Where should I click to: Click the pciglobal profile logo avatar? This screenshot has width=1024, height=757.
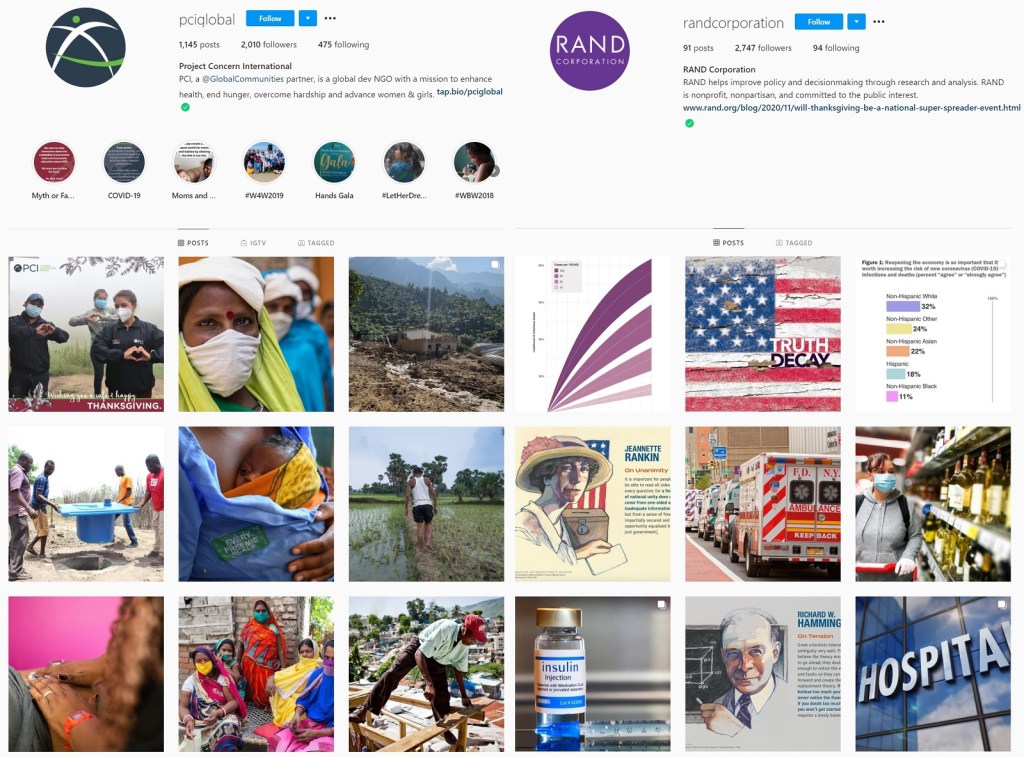point(86,48)
